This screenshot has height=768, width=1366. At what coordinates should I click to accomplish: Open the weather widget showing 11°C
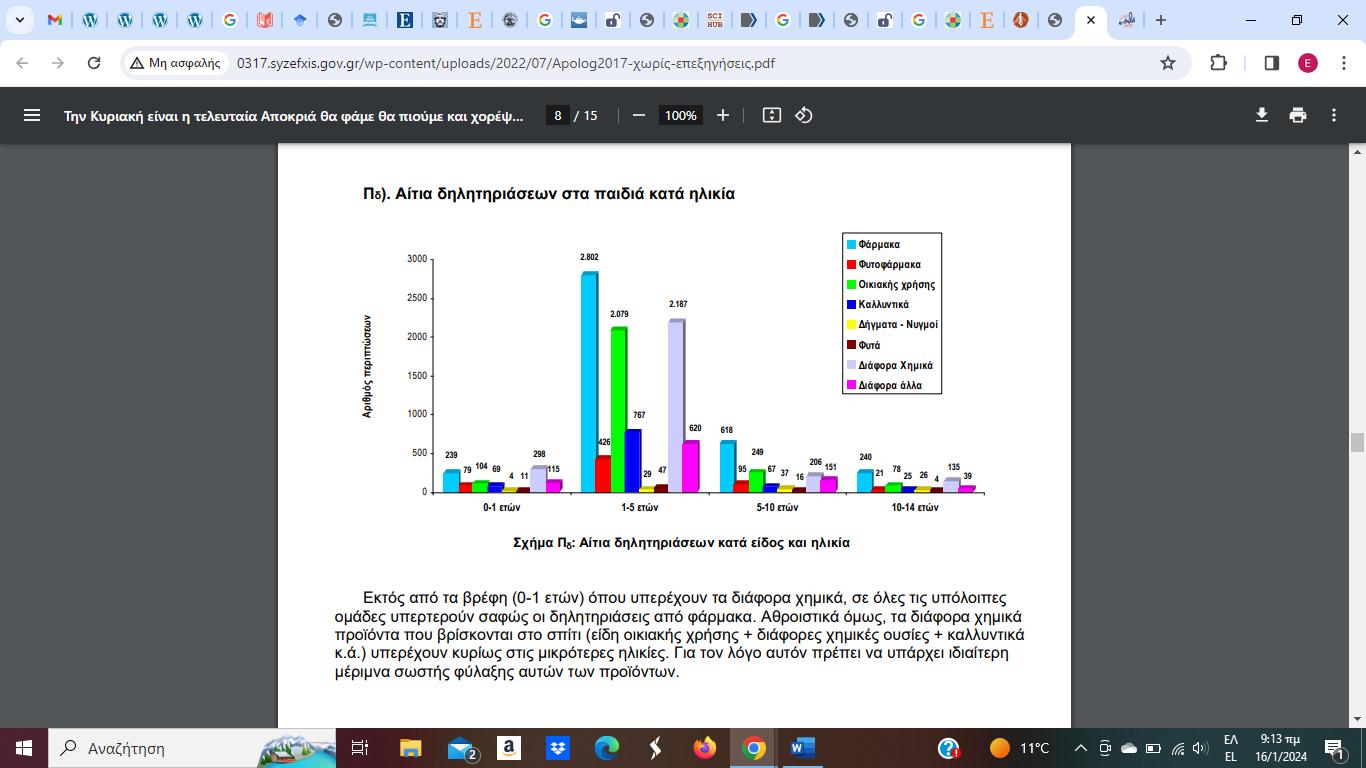(1019, 748)
